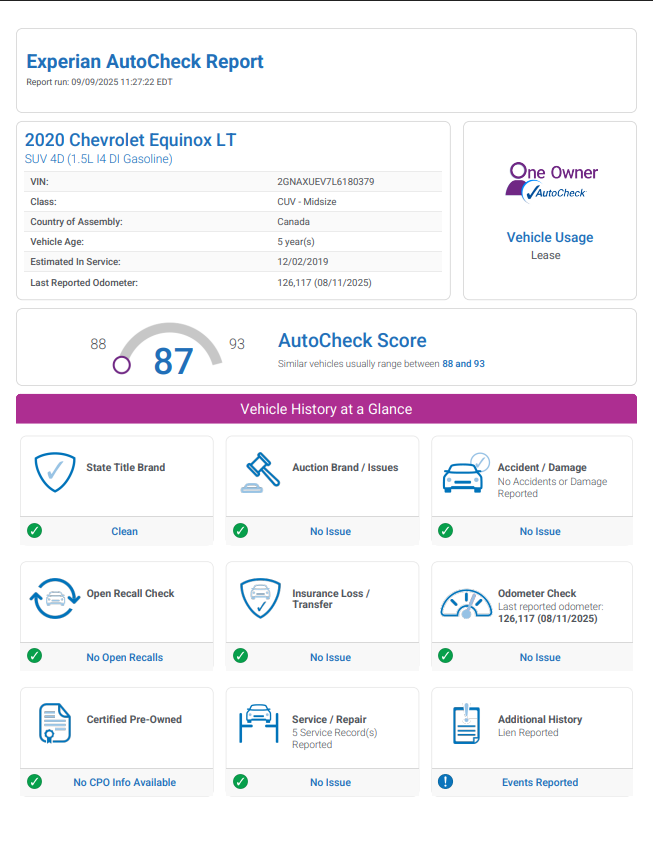Click the State Title Brand shield icon
This screenshot has height=842, width=653.
[x=55, y=472]
